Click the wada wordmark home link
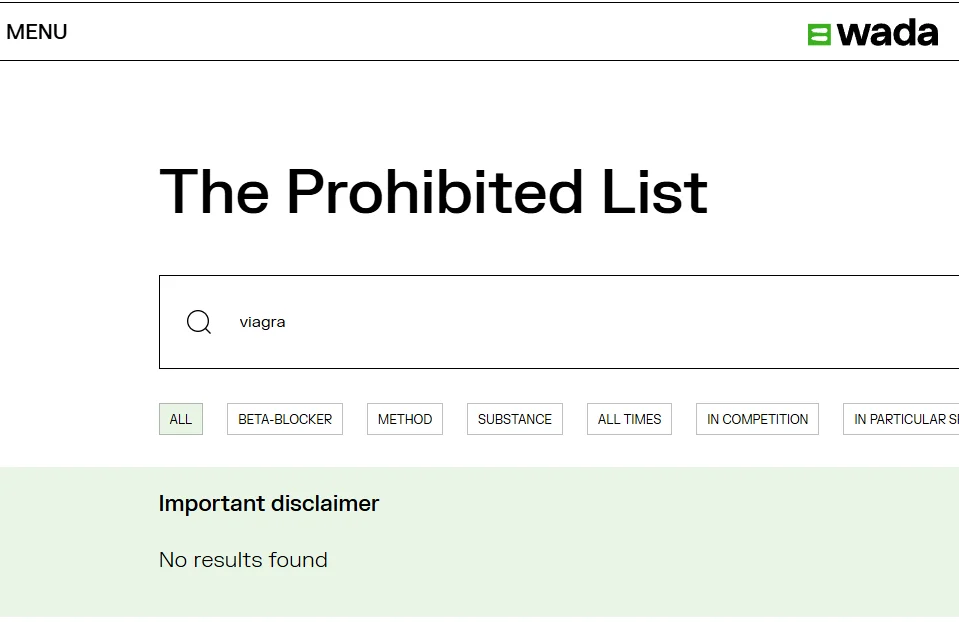 (887, 33)
